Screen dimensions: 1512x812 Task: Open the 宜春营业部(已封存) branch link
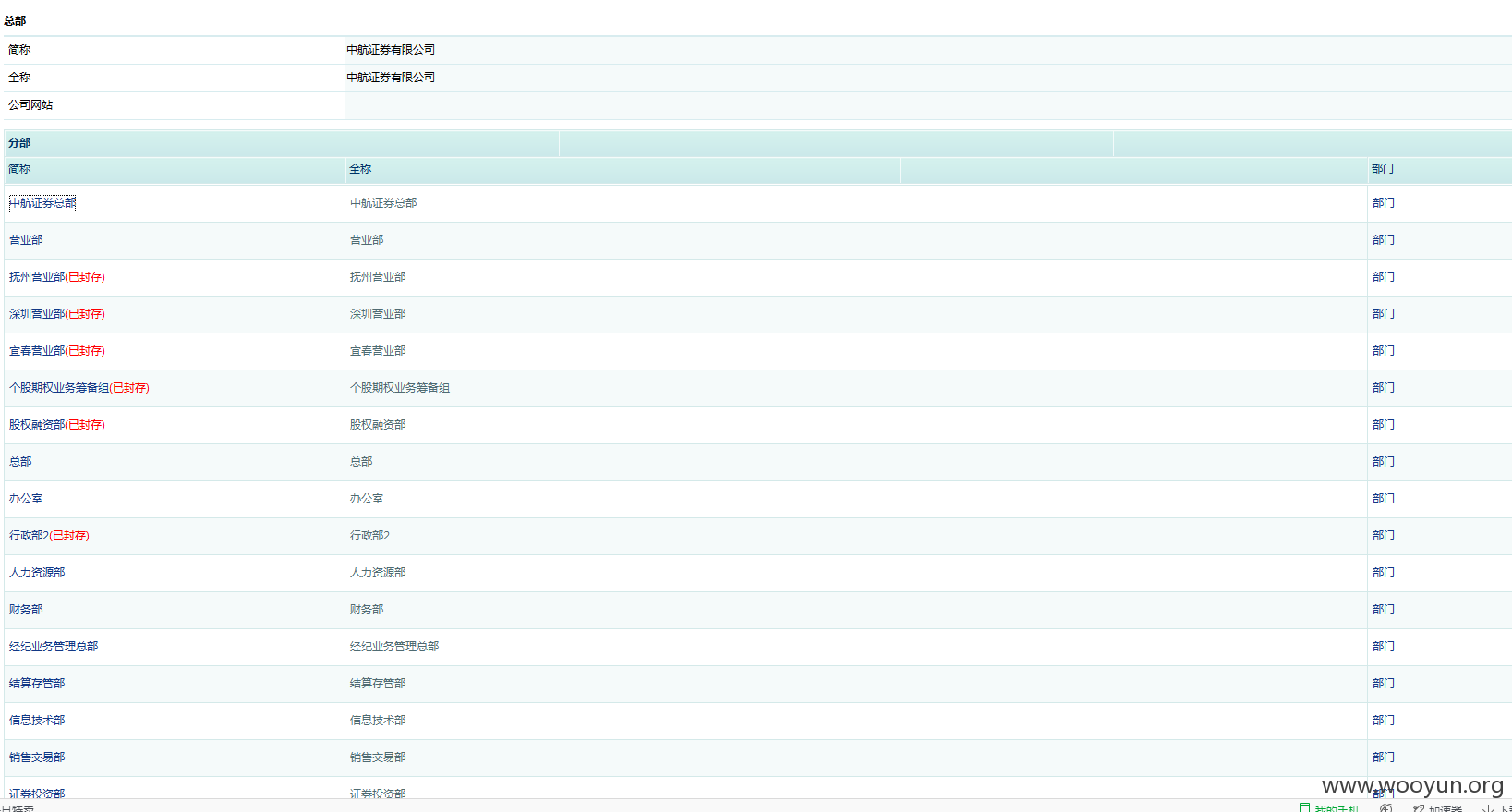(x=57, y=351)
